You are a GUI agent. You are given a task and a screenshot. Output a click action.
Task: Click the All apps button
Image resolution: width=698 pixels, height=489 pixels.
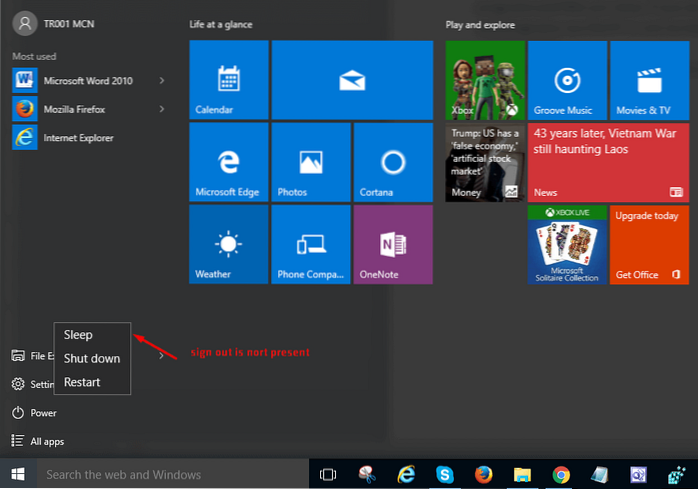48,441
